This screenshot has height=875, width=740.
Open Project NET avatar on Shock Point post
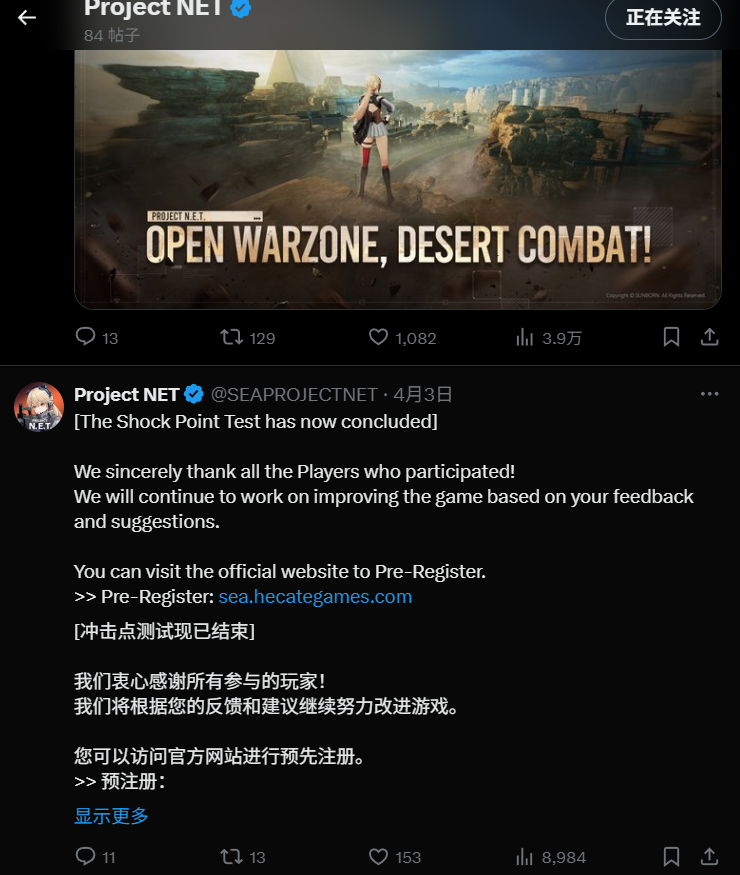pos(39,407)
